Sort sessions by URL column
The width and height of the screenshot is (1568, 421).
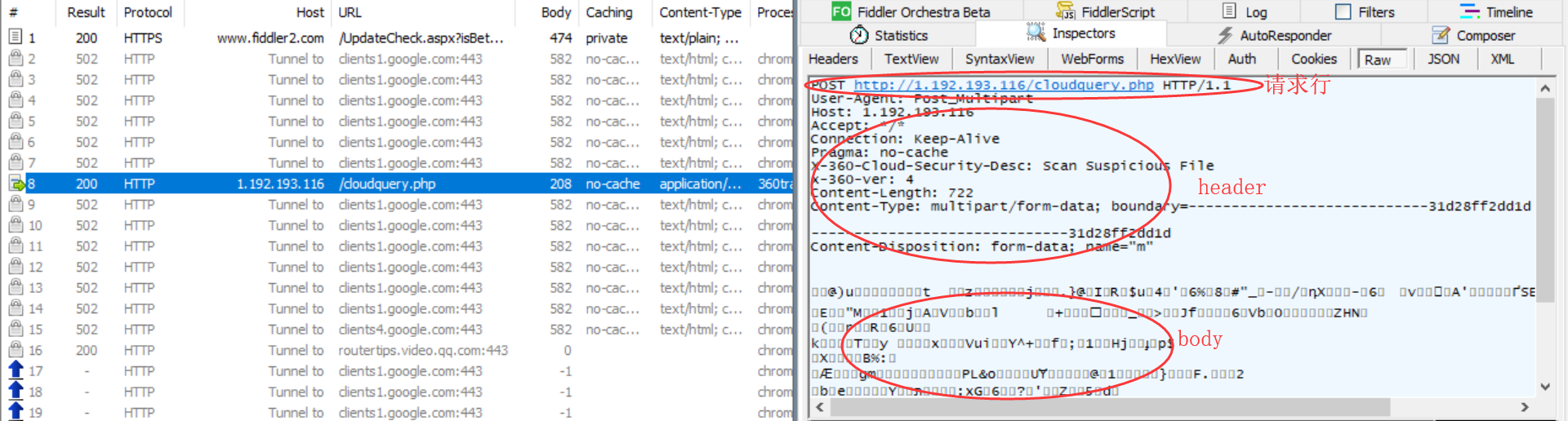(350, 12)
